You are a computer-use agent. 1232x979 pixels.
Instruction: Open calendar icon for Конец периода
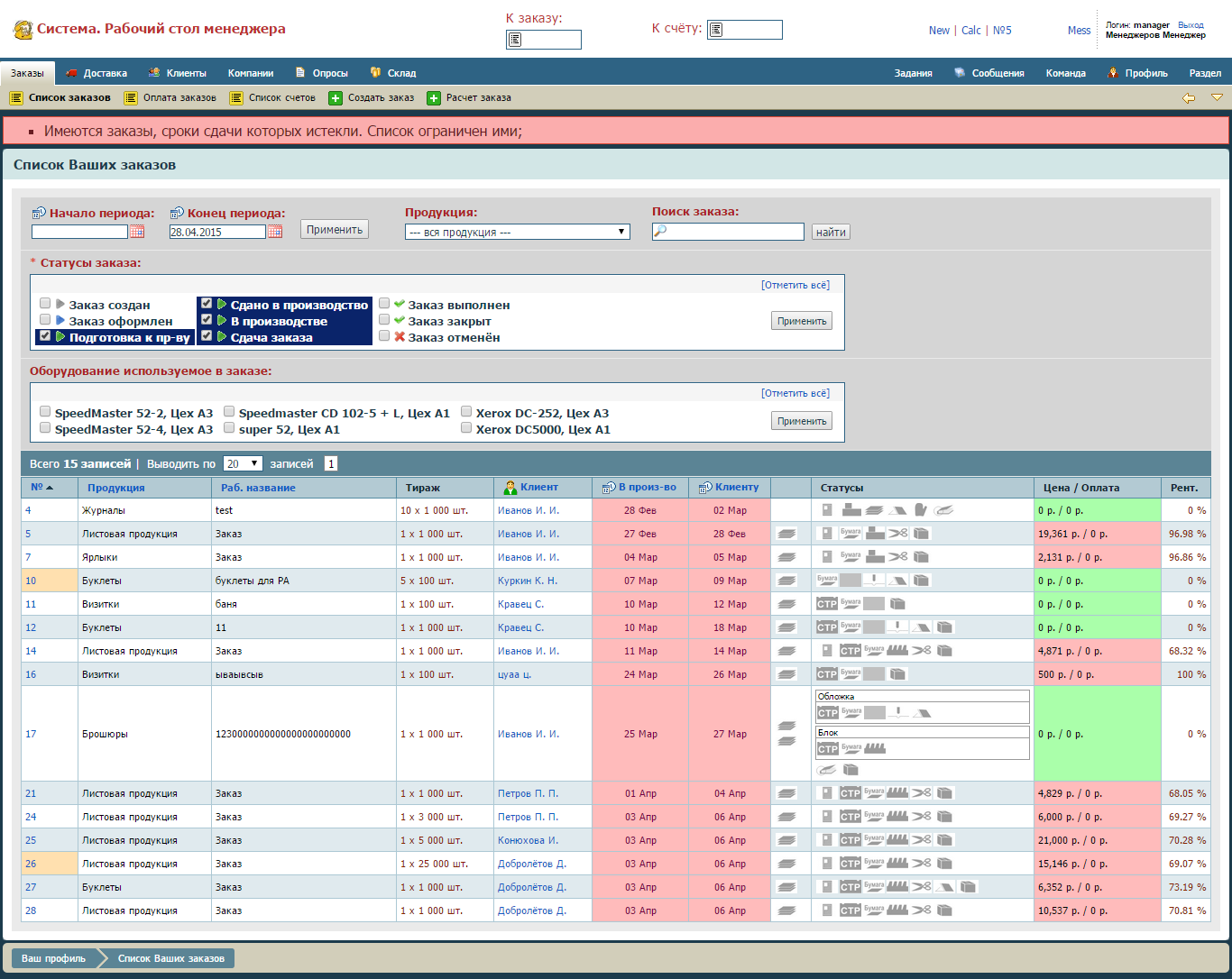click(275, 232)
